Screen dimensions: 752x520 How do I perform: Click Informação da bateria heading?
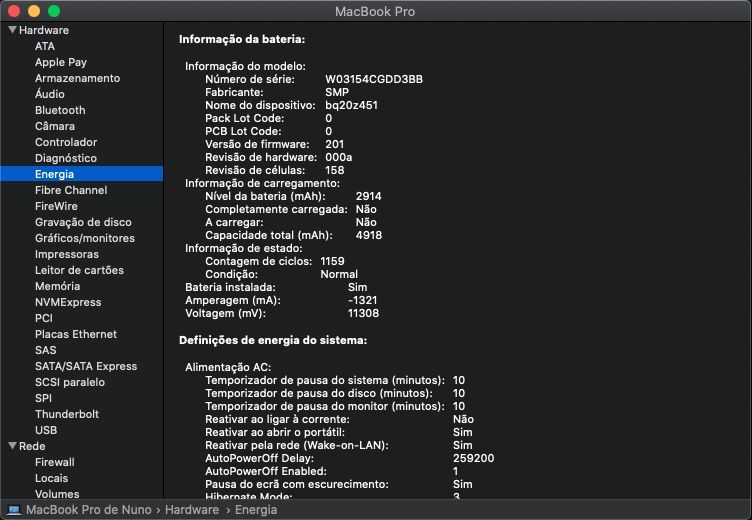pyautogui.click(x=242, y=39)
